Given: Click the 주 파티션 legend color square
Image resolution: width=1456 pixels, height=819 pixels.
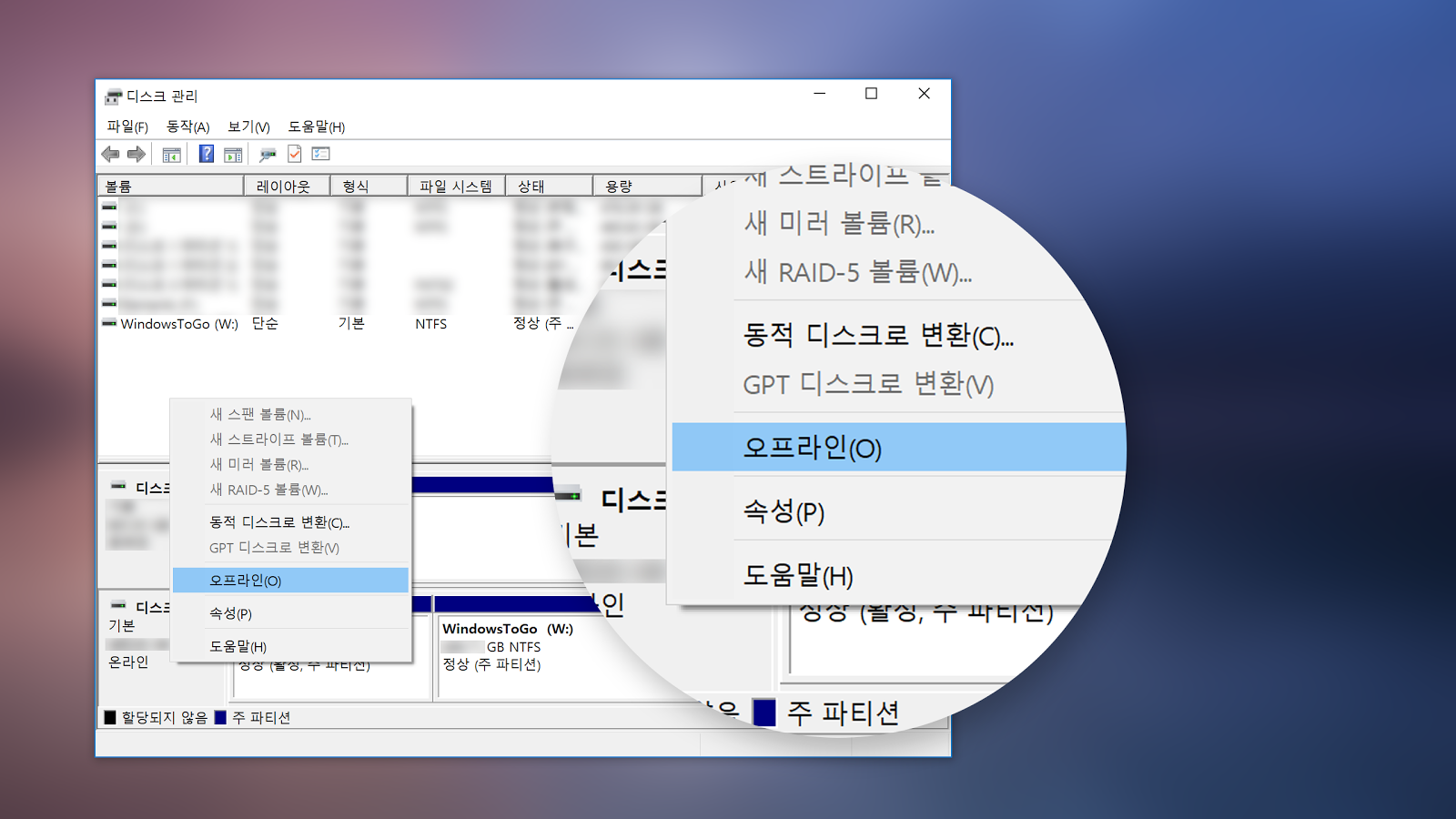Looking at the screenshot, I should (x=221, y=717).
